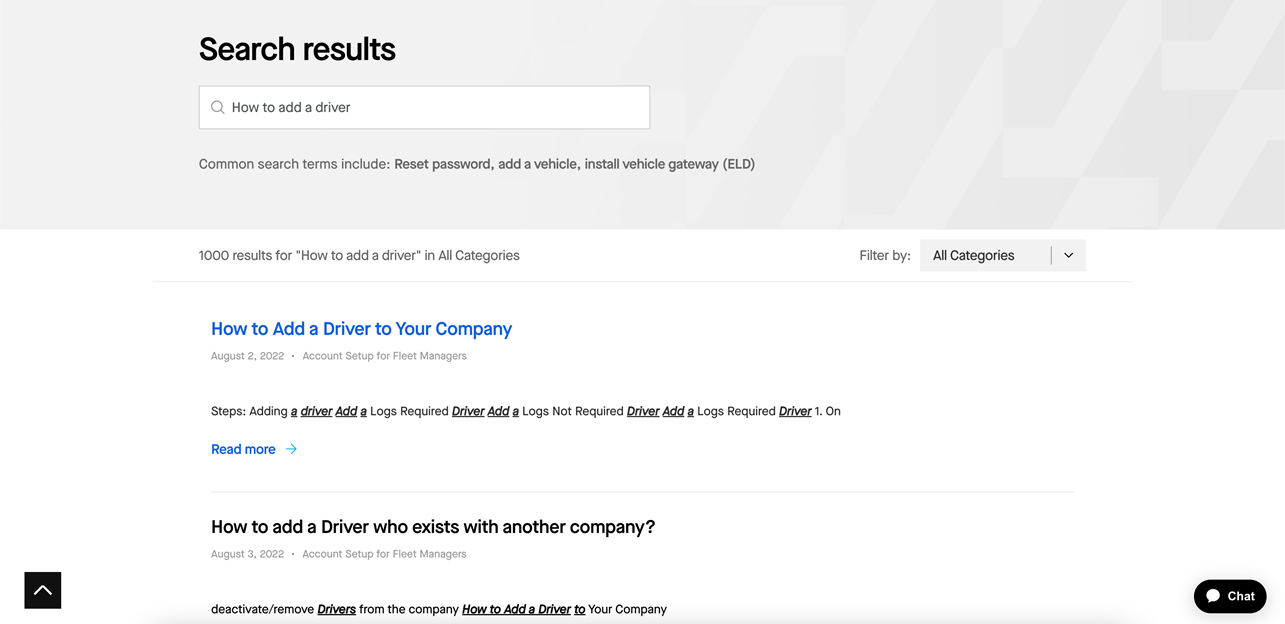Click the Read more link
Viewport: 1285px width, 624px height.
click(x=243, y=449)
